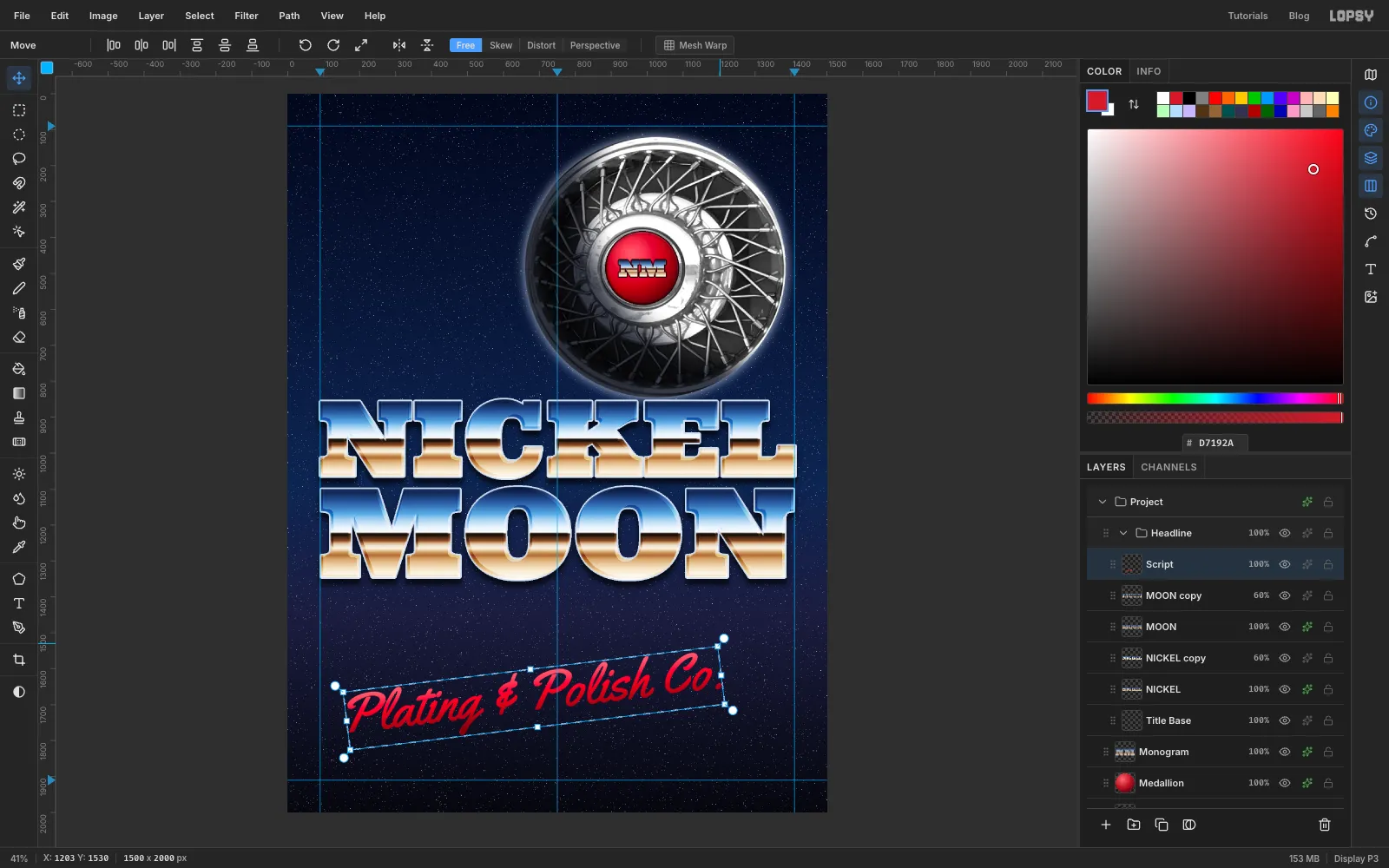Toggle visibility of the NICKEL layer
Image resolution: width=1389 pixels, height=868 pixels.
pos(1285,689)
